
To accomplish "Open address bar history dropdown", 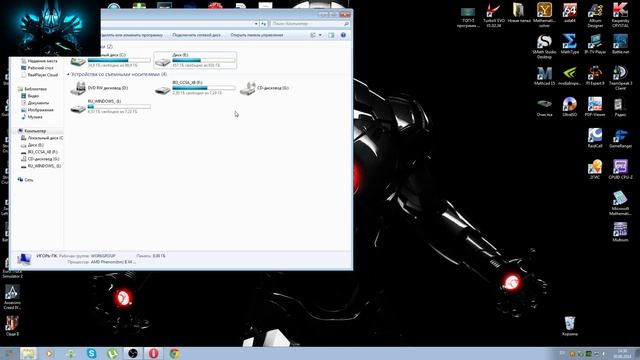I will [256, 24].
